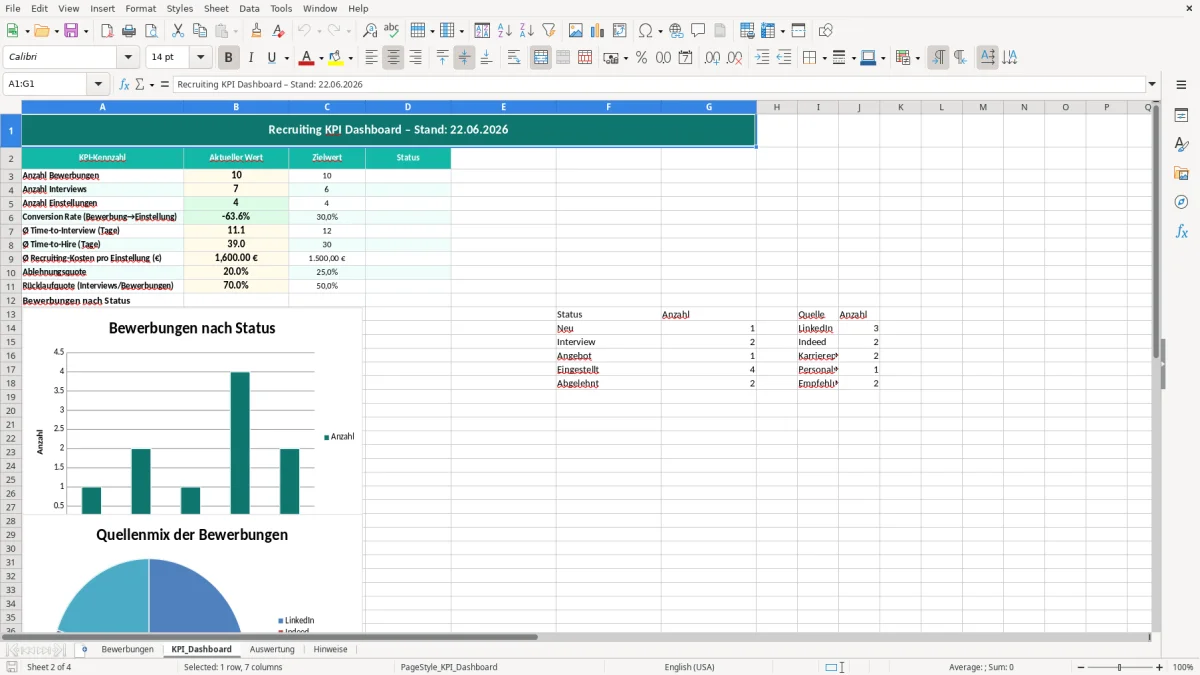
Task: Switch to the Hinweise sheet tab
Action: [x=330, y=649]
